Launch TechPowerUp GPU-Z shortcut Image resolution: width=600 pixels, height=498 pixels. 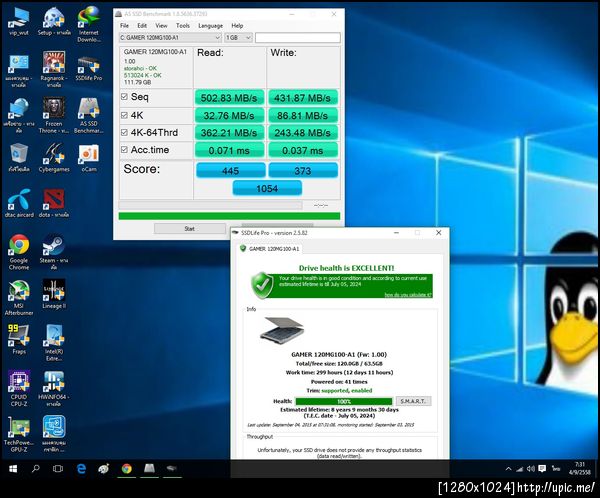tap(19, 434)
